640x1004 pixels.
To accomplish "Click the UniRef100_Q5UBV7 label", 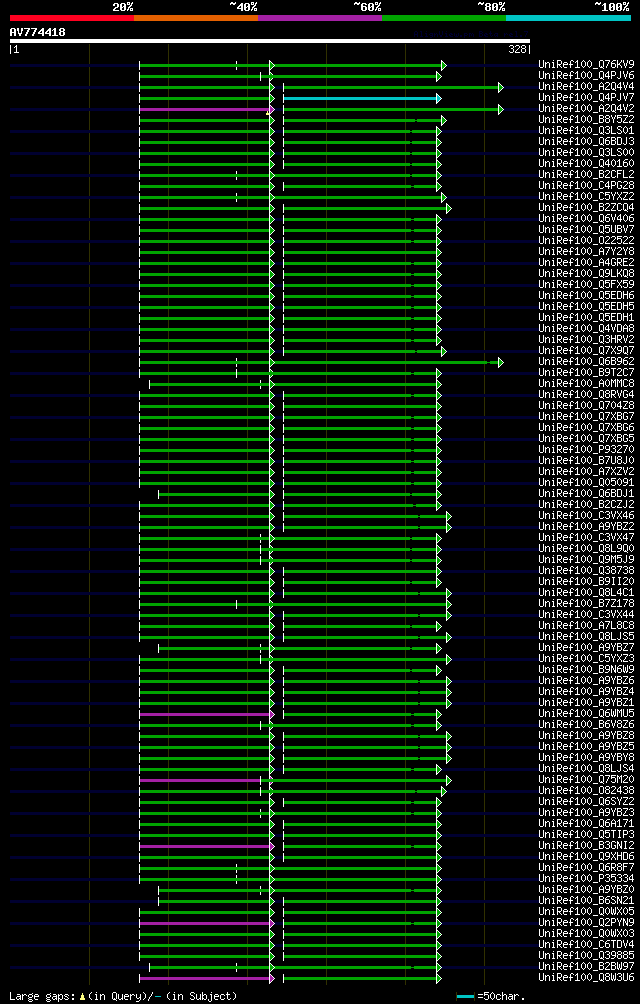I will pos(586,229).
